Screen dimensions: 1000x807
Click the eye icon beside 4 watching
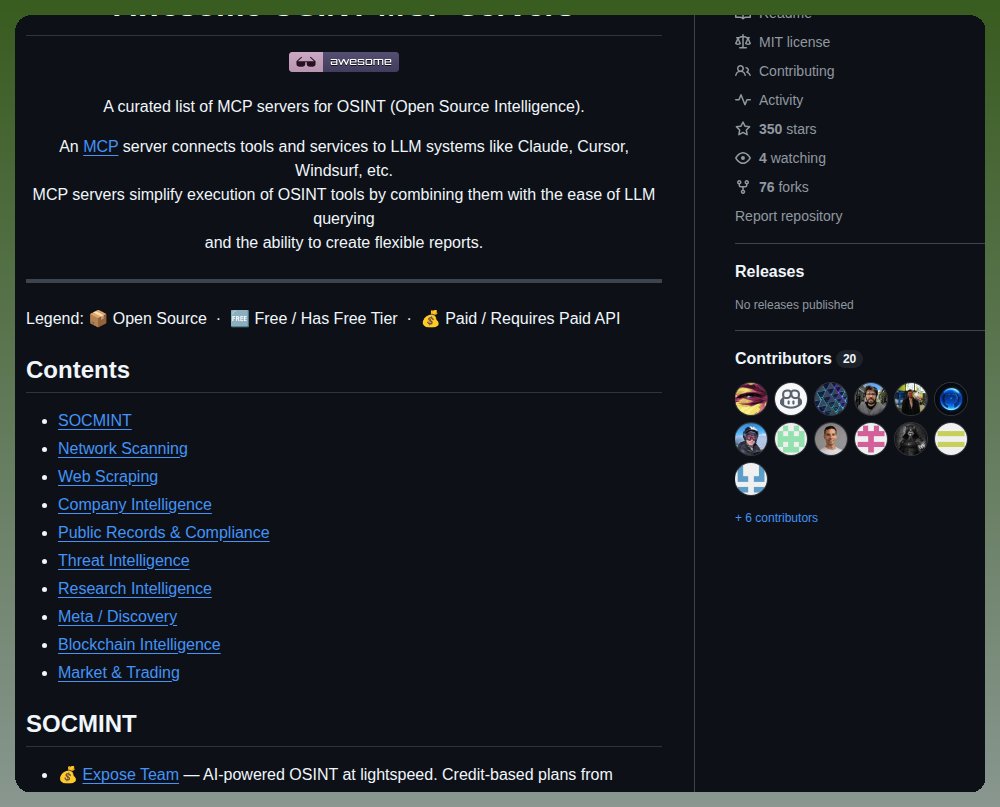(742, 158)
